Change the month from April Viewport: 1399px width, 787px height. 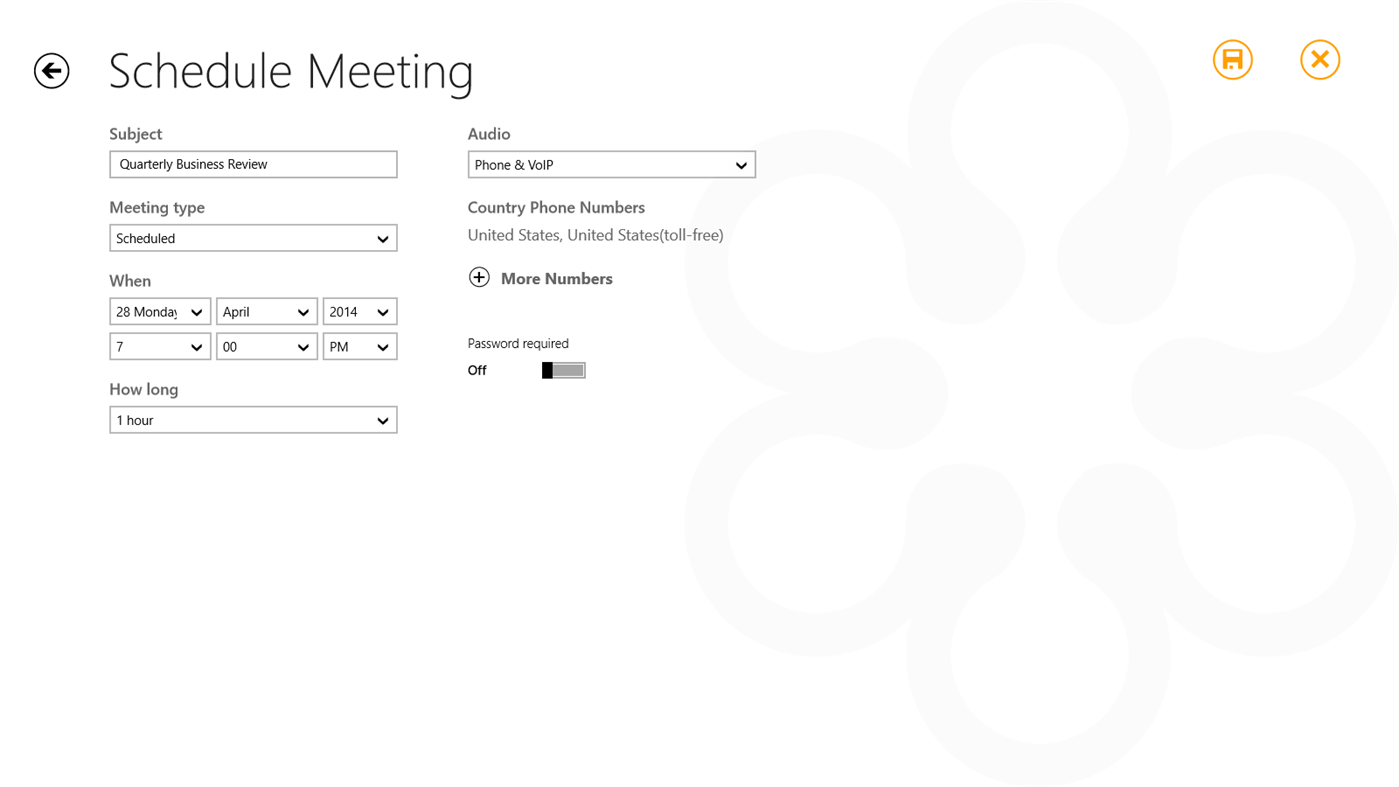pos(266,312)
